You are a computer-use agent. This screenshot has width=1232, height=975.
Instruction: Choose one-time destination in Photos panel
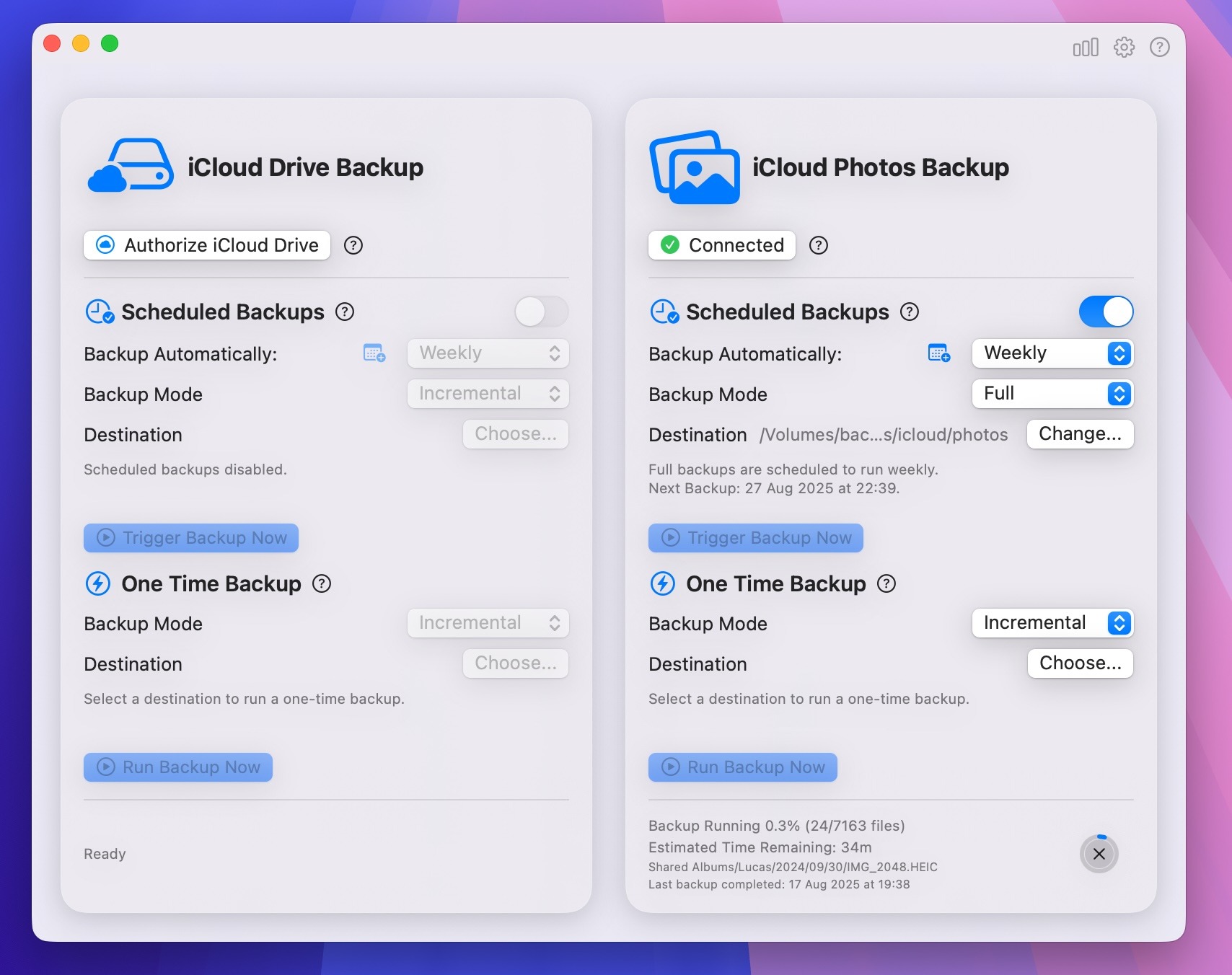1081,663
